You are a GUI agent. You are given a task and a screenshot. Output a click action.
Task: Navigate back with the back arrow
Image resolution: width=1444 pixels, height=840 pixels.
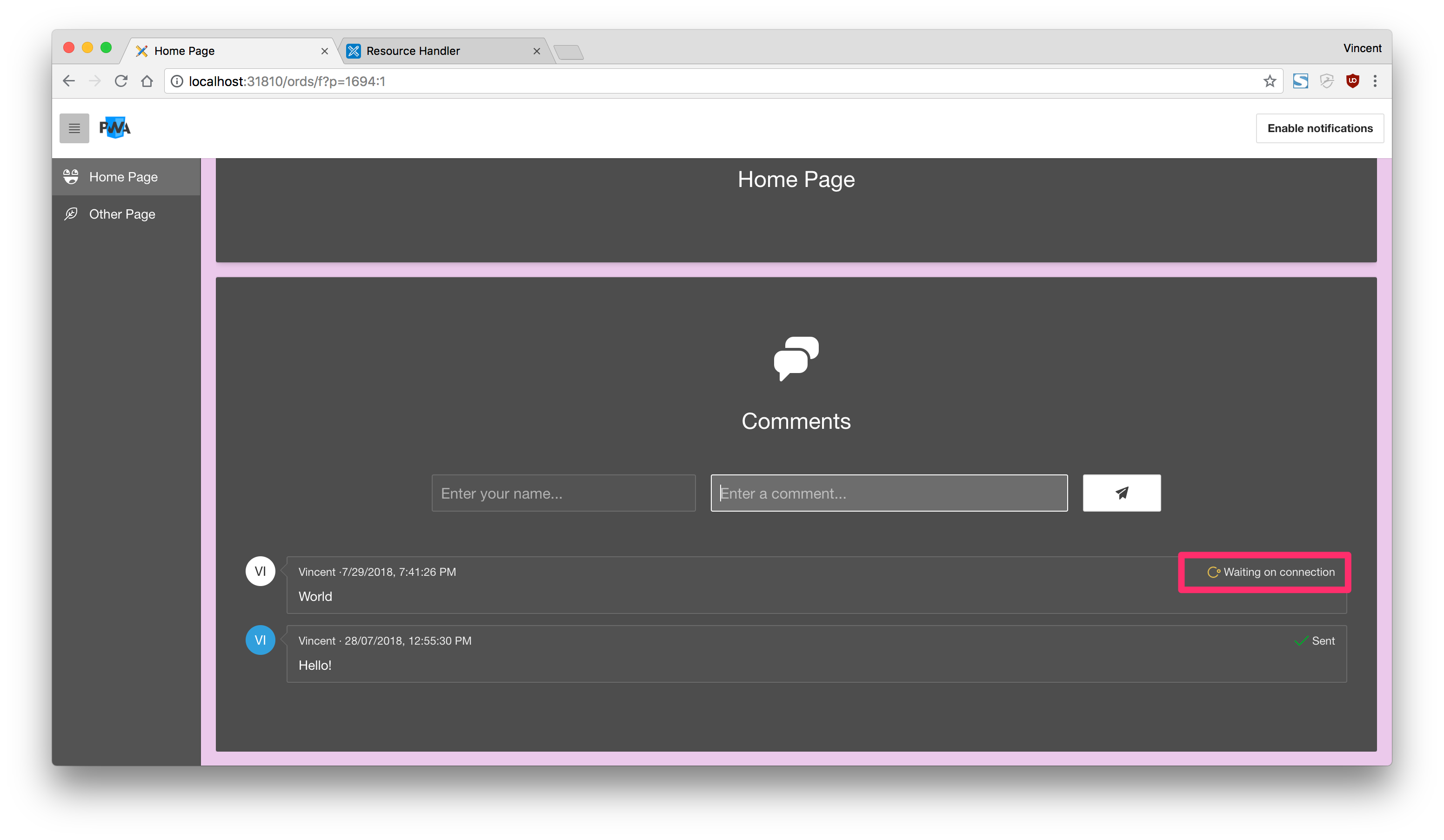click(69, 81)
